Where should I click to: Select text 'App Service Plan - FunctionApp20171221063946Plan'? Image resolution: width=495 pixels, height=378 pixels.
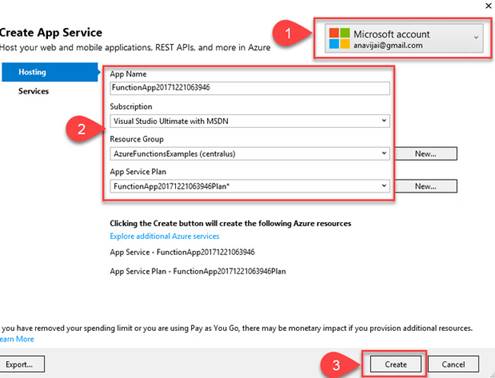(x=198, y=271)
